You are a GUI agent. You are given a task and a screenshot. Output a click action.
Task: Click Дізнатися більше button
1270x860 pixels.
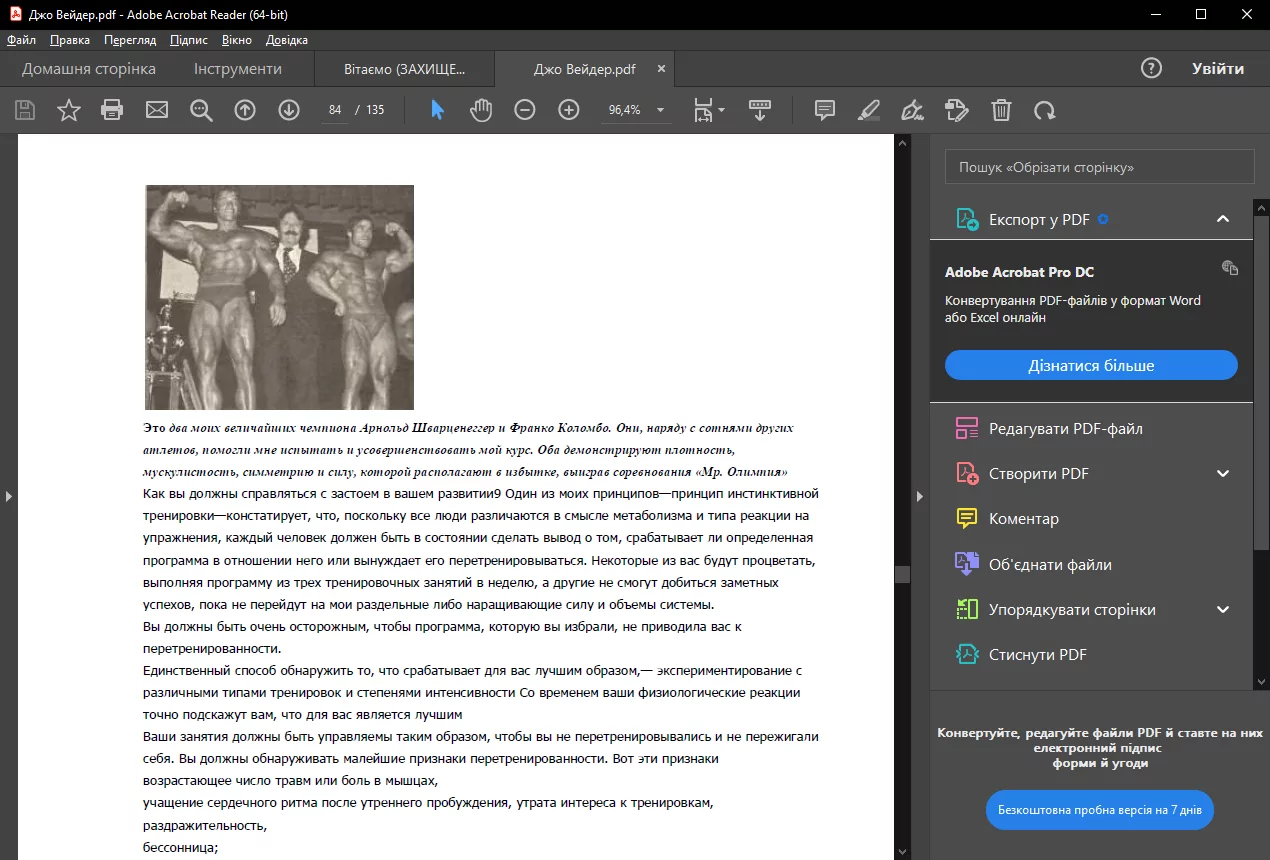(x=1091, y=365)
